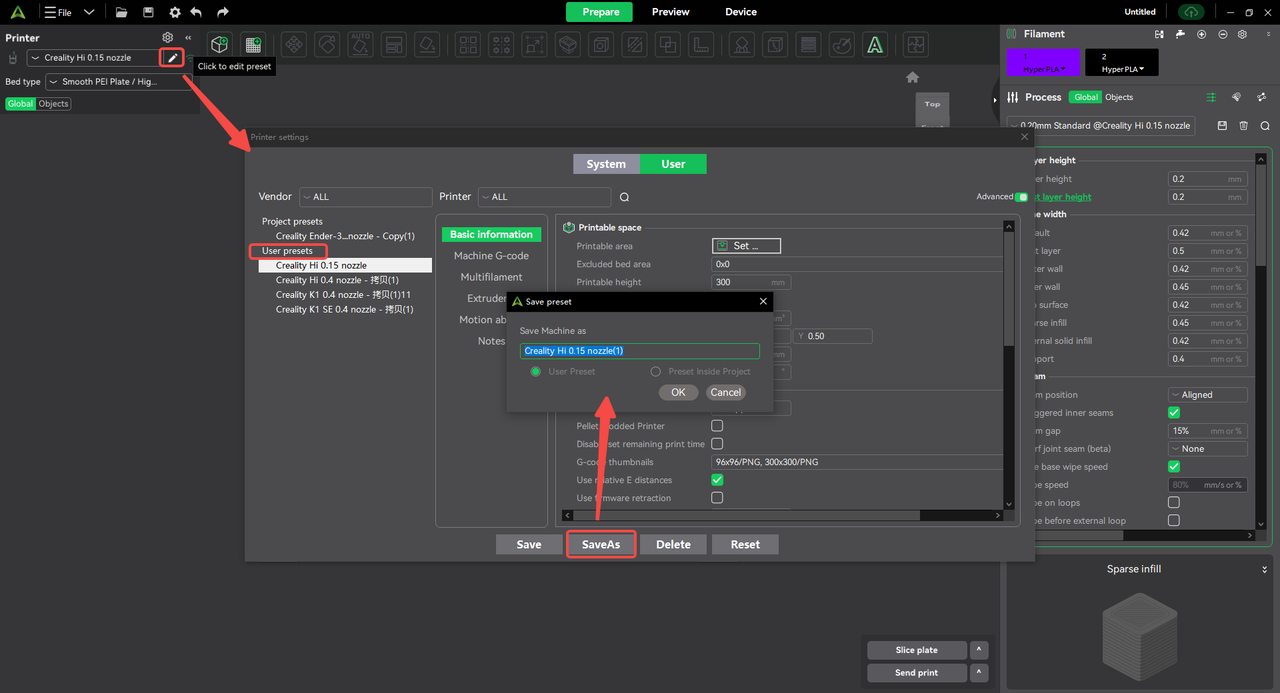Select the System tab in Printer settings
Viewport: 1280px width, 693px height.
pyautogui.click(x=606, y=164)
